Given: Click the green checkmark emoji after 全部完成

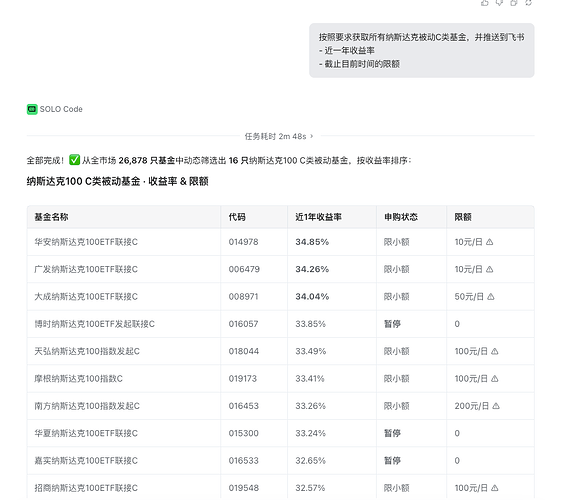Looking at the screenshot, I should [75, 160].
